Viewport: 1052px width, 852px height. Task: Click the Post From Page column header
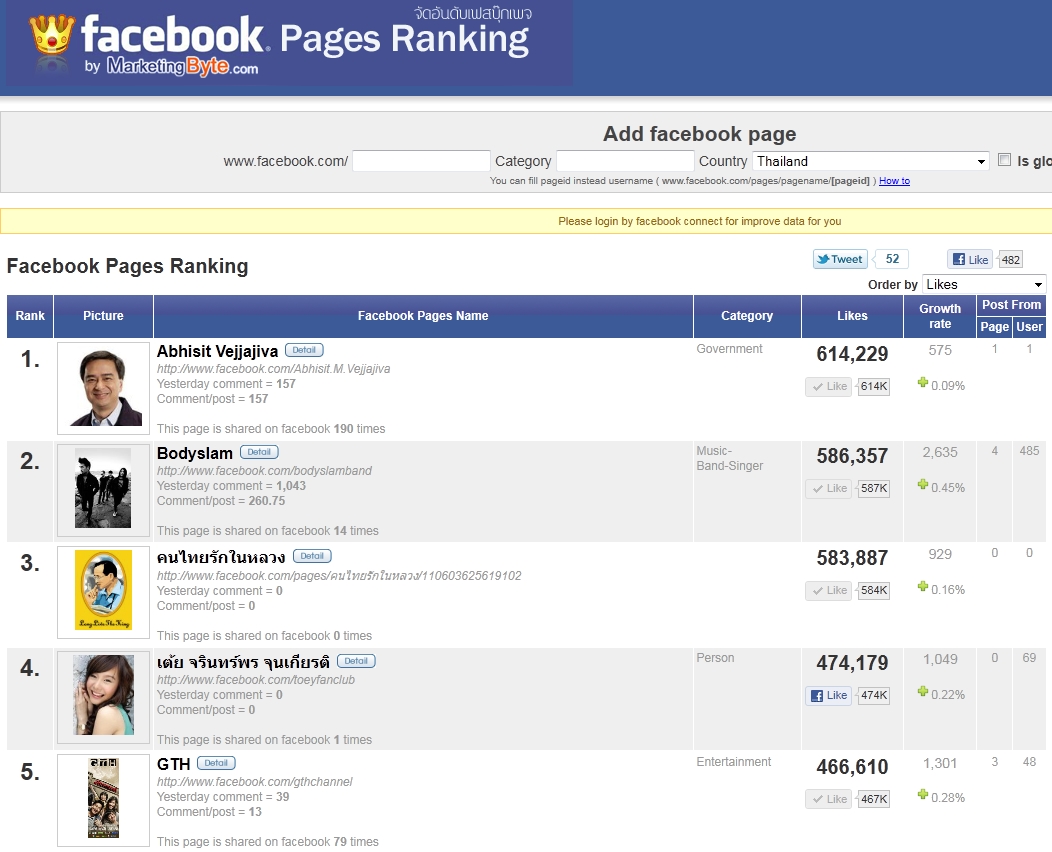click(x=994, y=327)
